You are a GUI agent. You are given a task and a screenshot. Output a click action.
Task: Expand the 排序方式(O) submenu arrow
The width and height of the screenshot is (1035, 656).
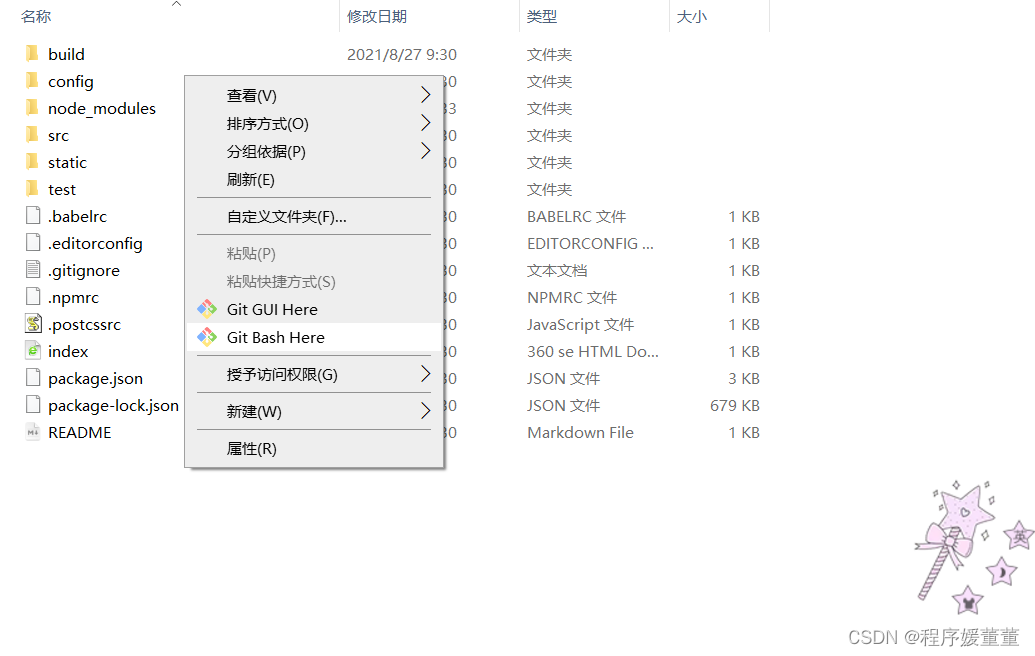(x=426, y=123)
